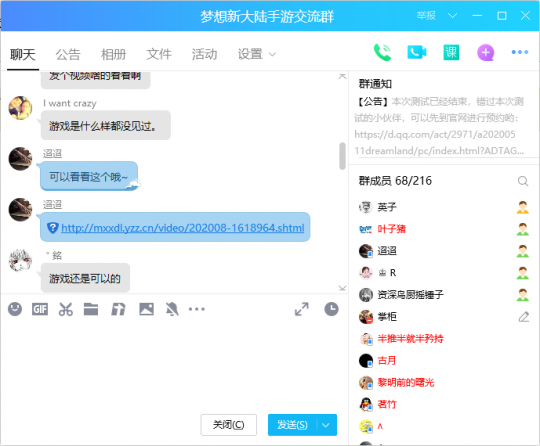Toggle the muted bell notification icon

pos(172,309)
